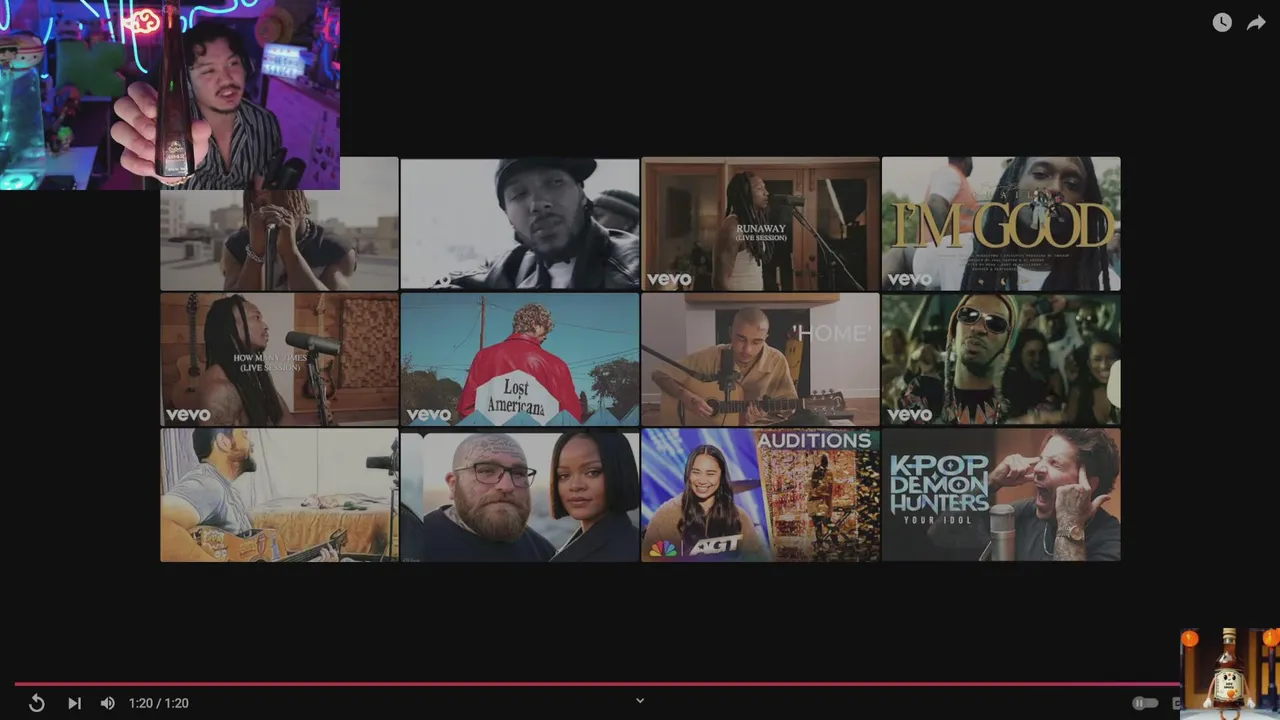Toggle the autoplay switch
1280x720 pixels.
pos(1145,703)
